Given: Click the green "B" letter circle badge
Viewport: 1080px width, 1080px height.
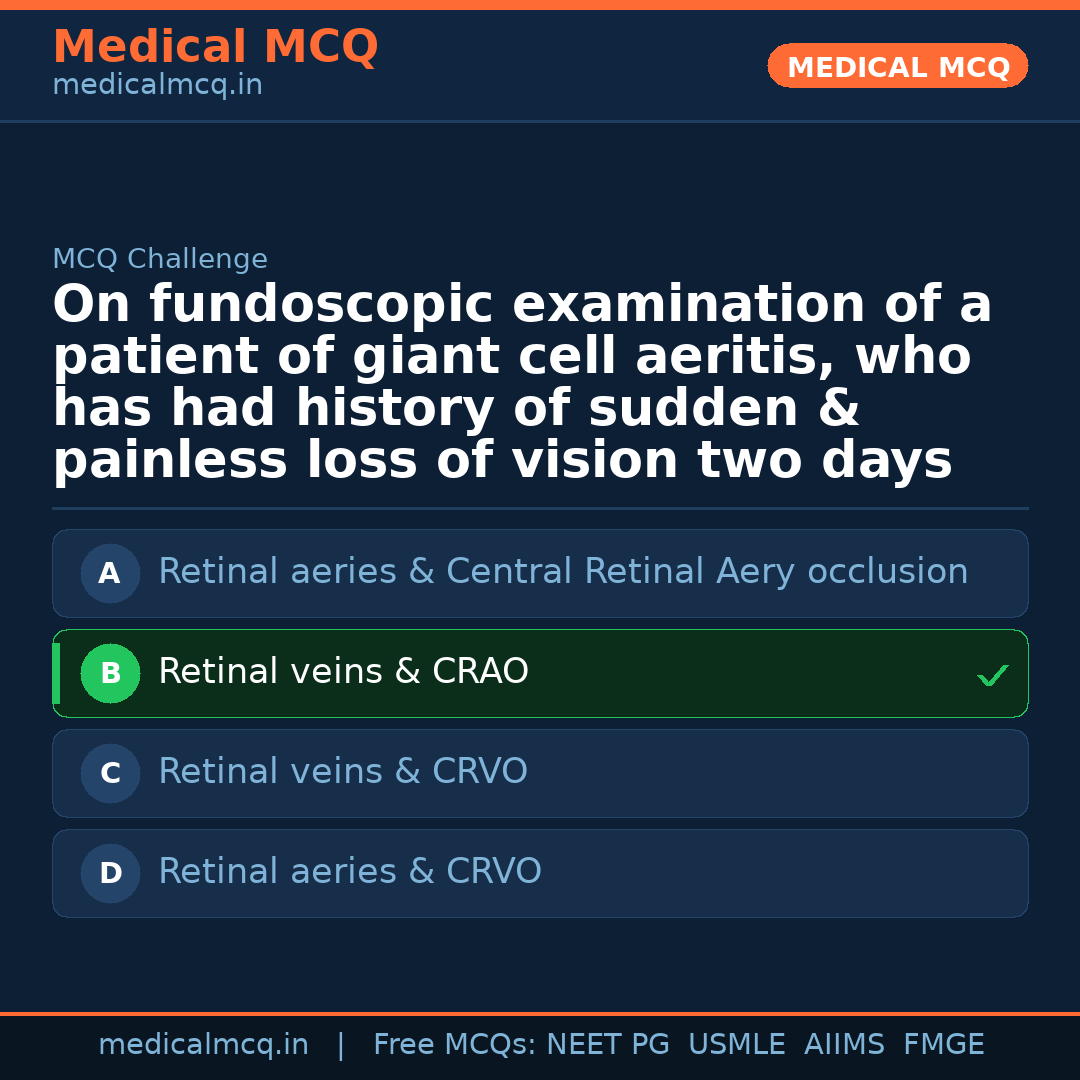Looking at the screenshot, I should [x=110, y=674].
